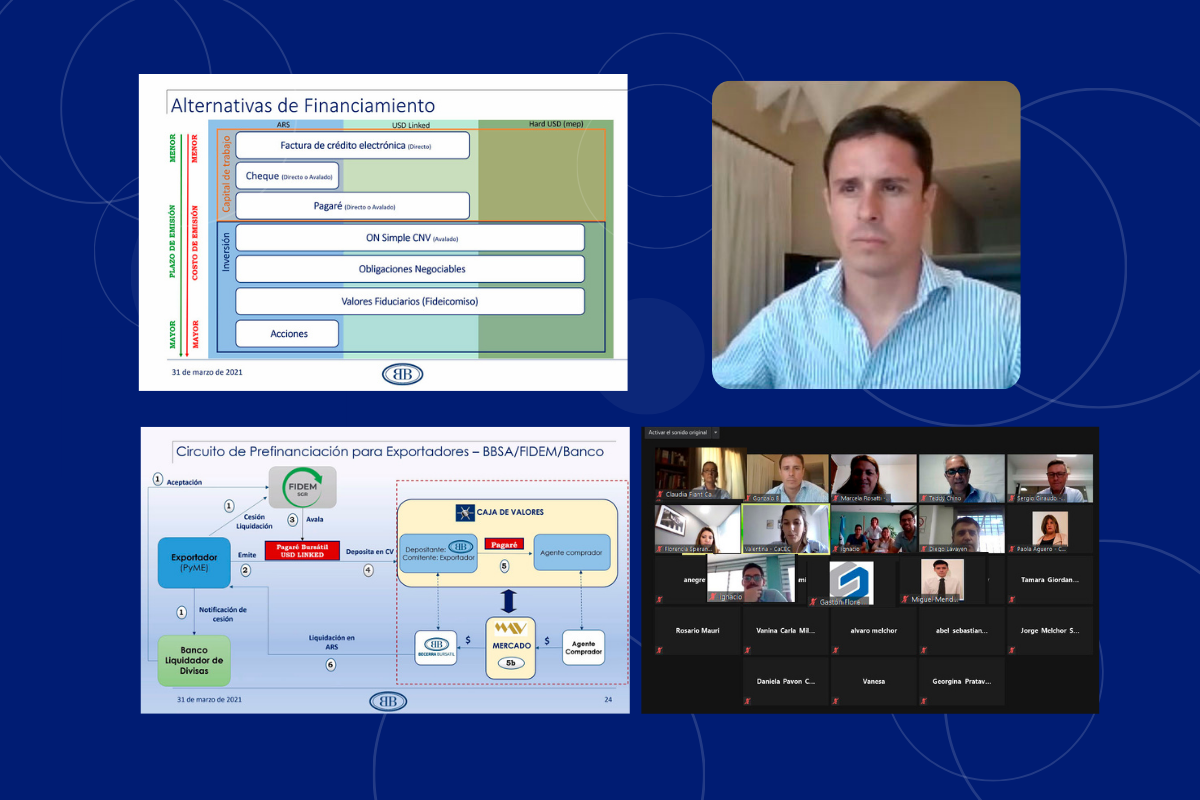The height and width of the screenshot is (800, 1200).
Task: Click the FIDEM SGR logo in diagram
Action: click(x=301, y=486)
